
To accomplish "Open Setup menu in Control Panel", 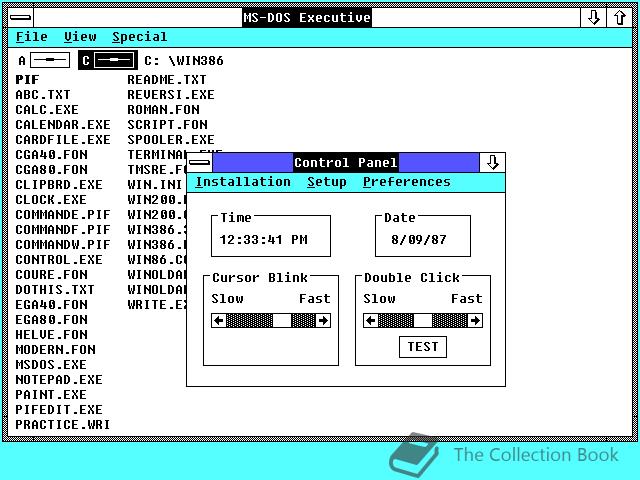I will click(x=327, y=182).
